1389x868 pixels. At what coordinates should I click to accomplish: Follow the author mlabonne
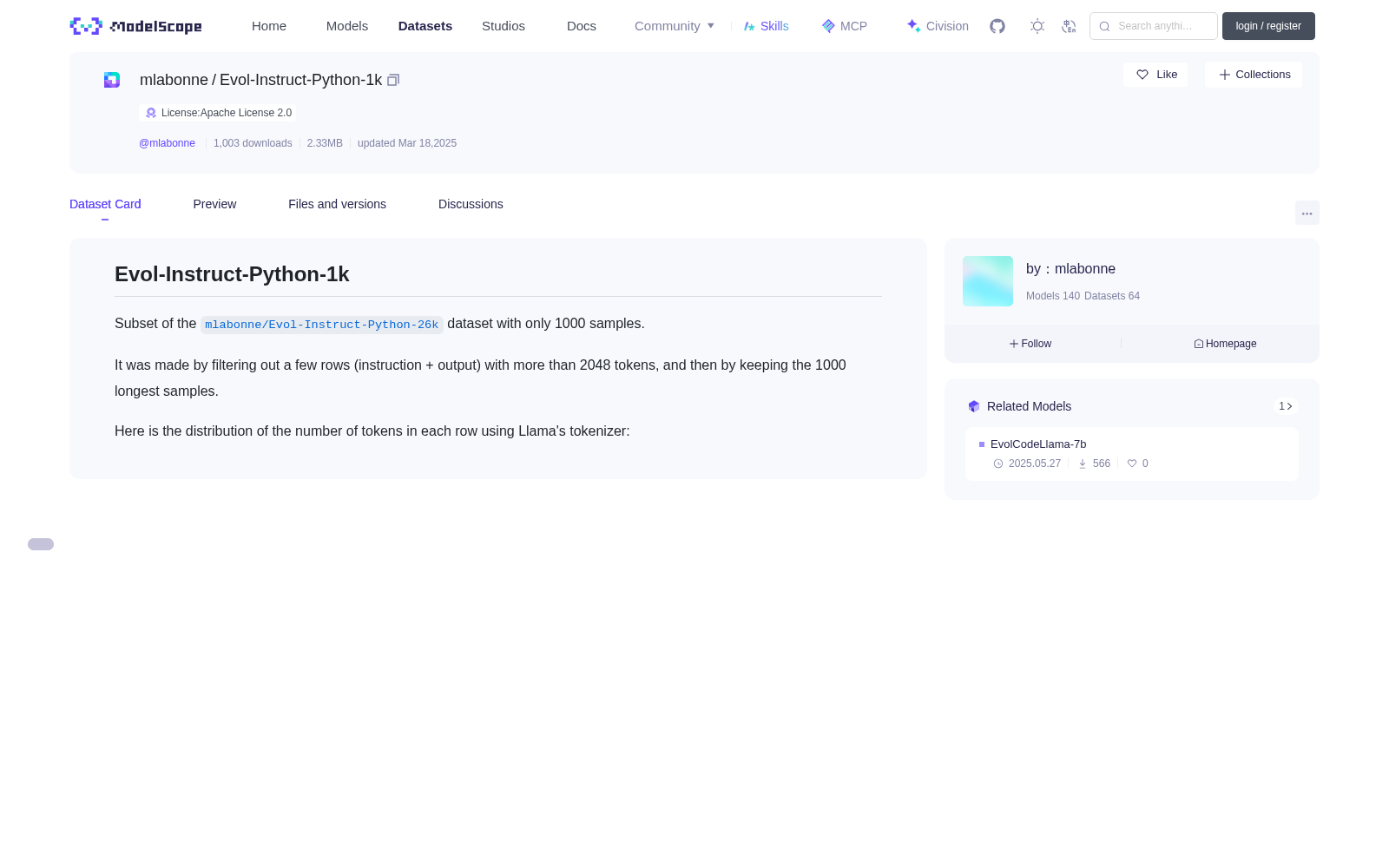click(1030, 344)
